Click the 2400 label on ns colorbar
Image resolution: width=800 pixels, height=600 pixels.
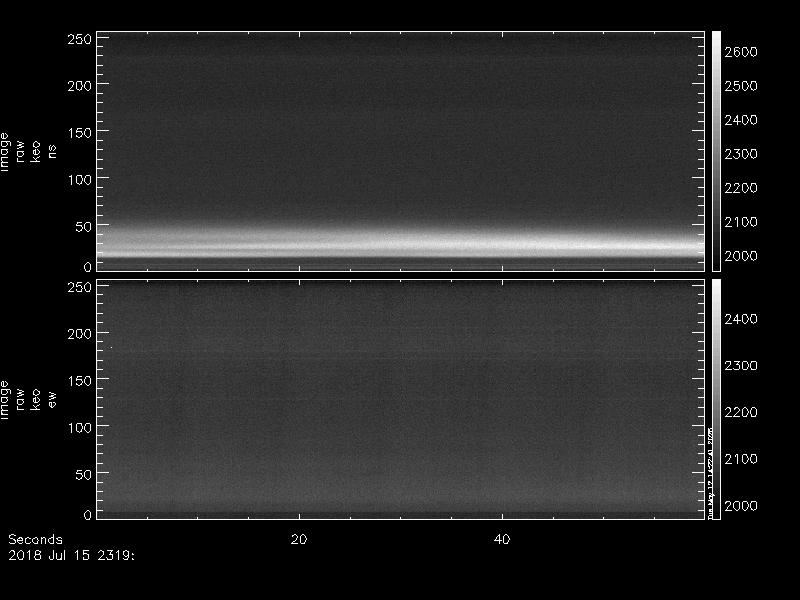(741, 120)
